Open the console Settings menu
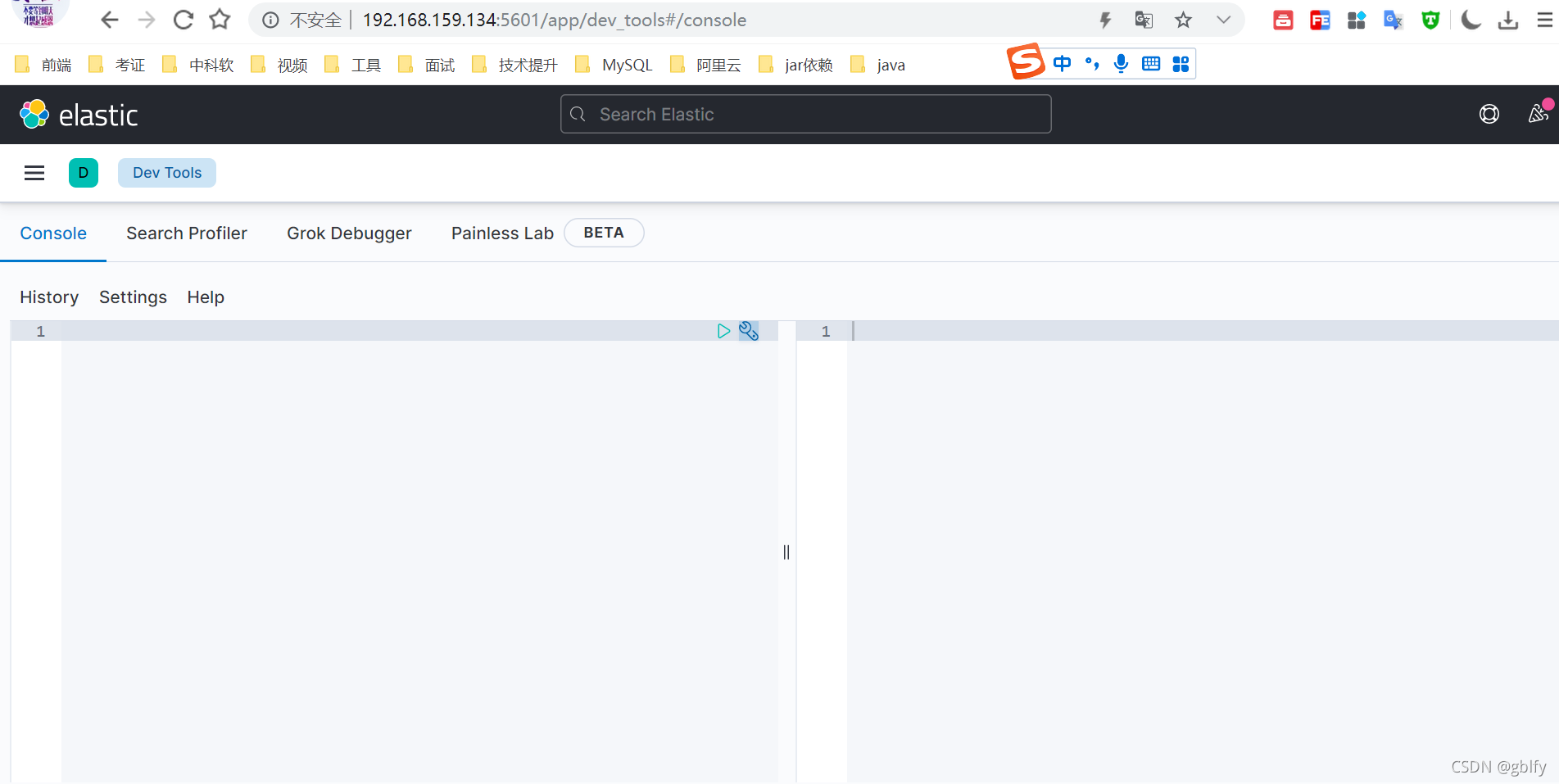Viewport: 1559px width, 784px height. pos(133,297)
